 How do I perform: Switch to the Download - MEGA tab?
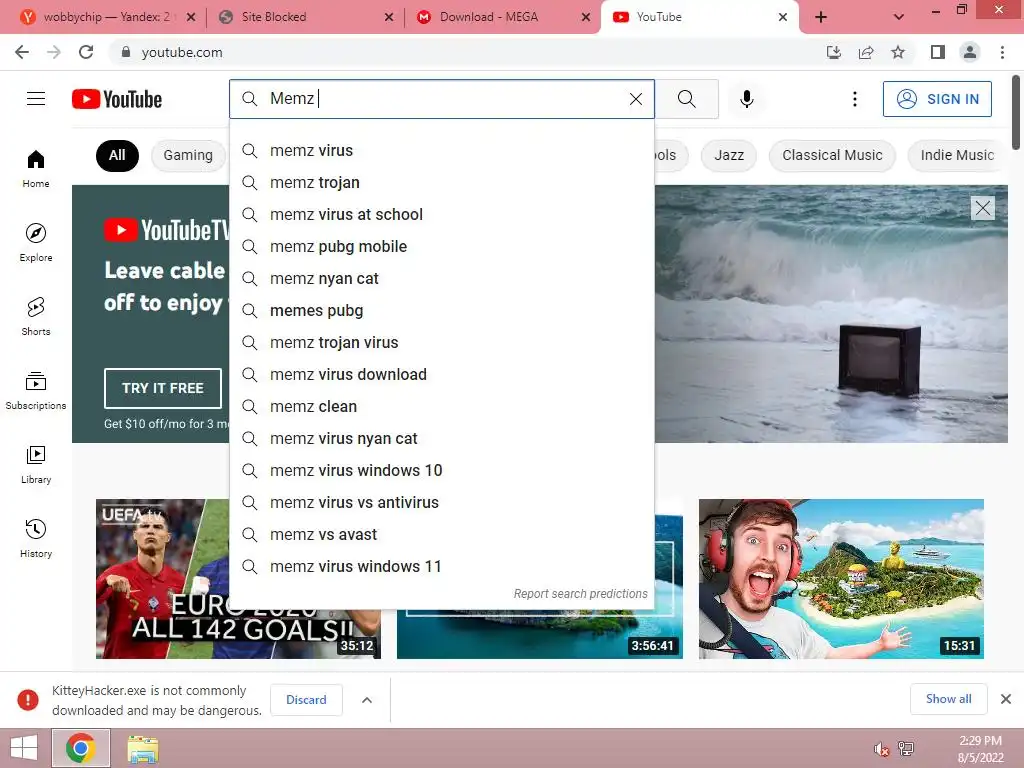(490, 17)
